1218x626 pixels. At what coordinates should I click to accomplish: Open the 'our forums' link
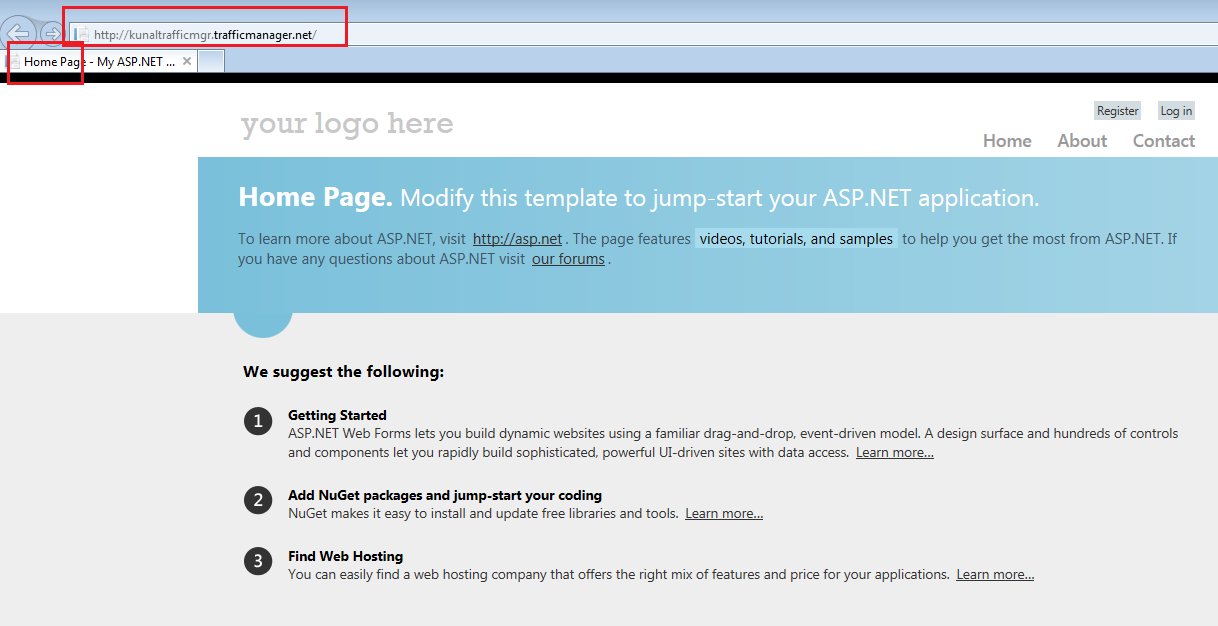point(568,259)
